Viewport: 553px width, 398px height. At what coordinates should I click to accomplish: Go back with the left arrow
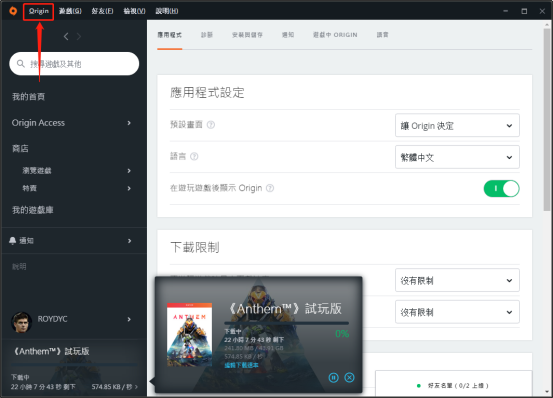pos(66,36)
